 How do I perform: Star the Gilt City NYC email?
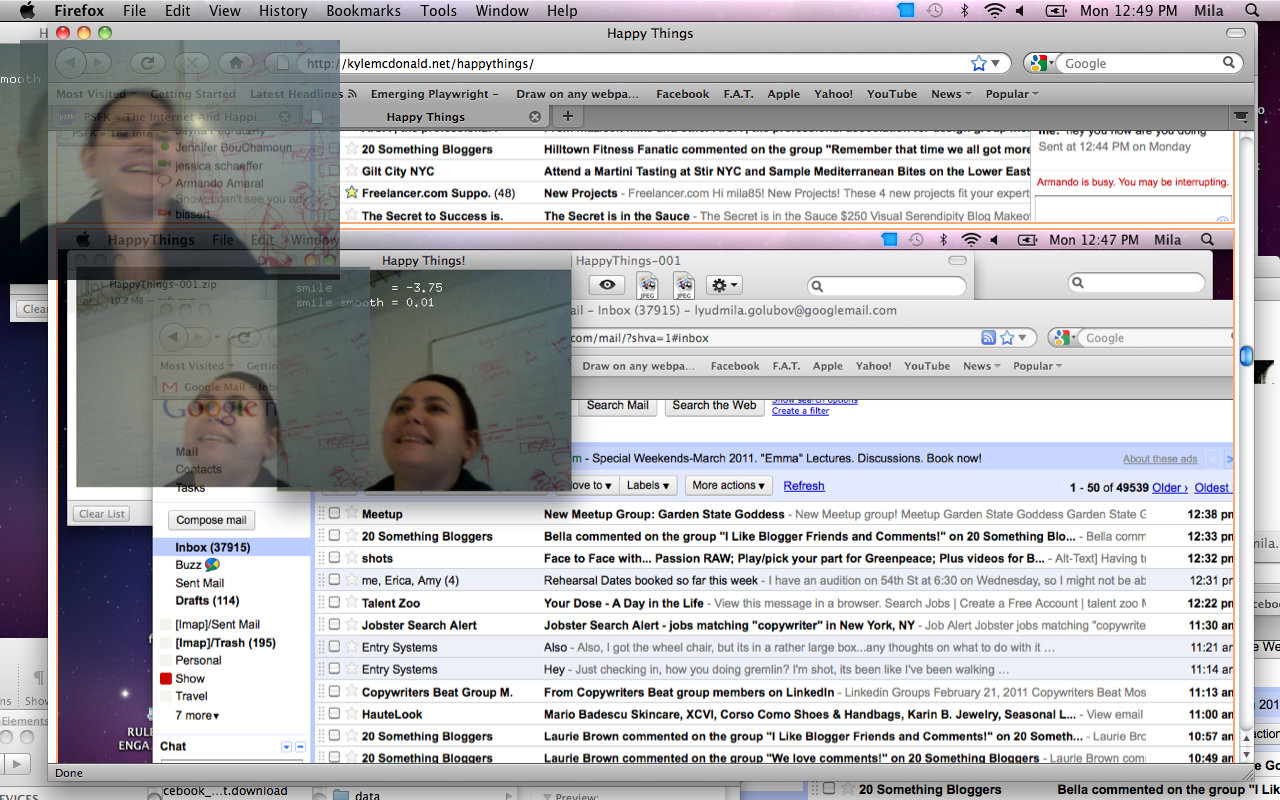351,171
